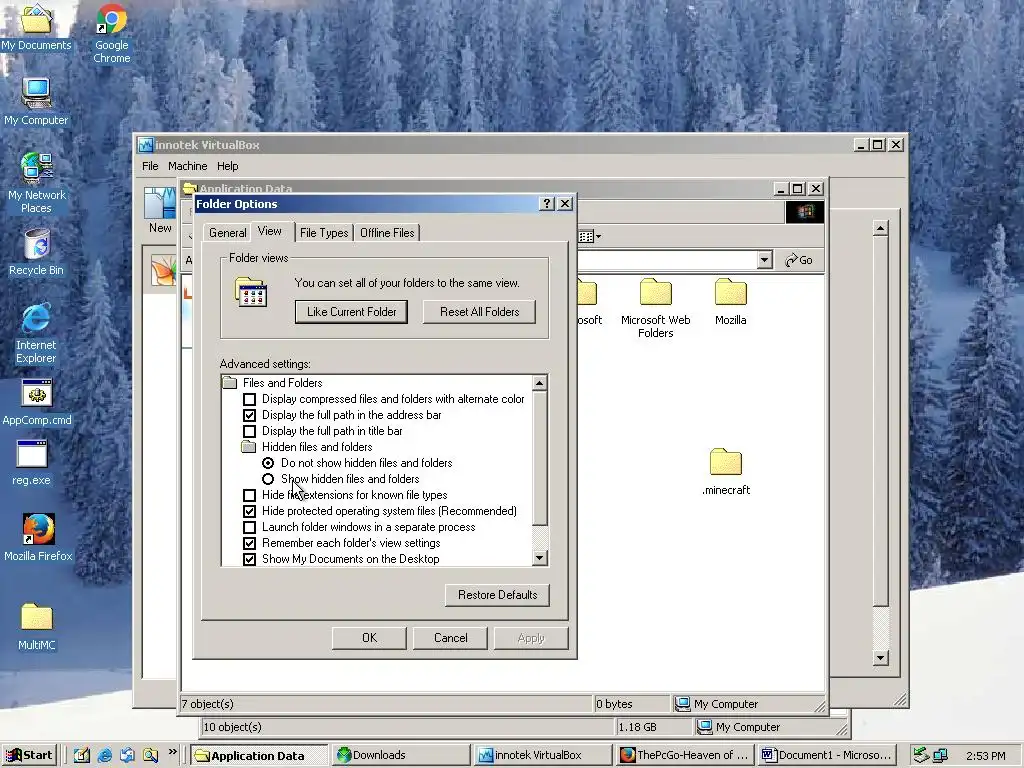This screenshot has width=1024, height=768.
Task: Click the Reset All Folders button
Action: click(x=479, y=312)
